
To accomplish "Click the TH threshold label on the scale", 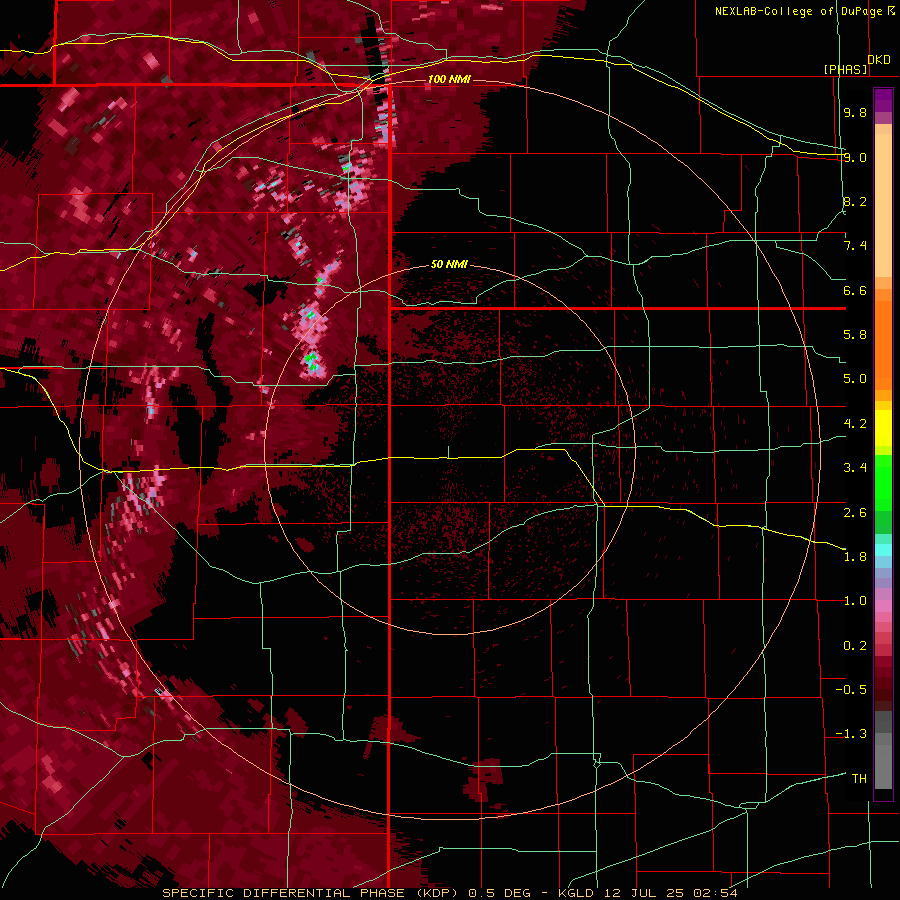I will pos(859,779).
